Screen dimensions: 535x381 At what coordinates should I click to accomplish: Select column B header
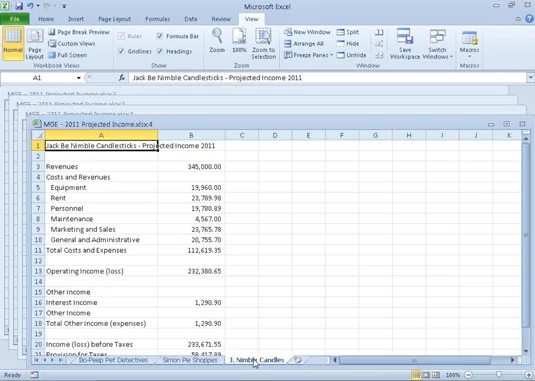(x=191, y=135)
